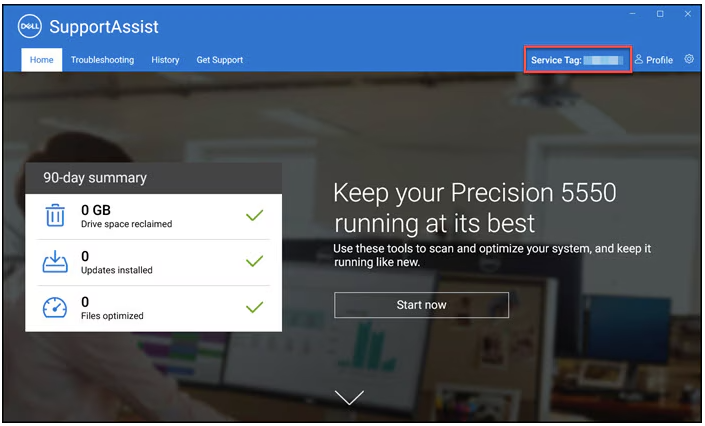Open the History tab
Screen dimensions: 705x426
tap(165, 60)
